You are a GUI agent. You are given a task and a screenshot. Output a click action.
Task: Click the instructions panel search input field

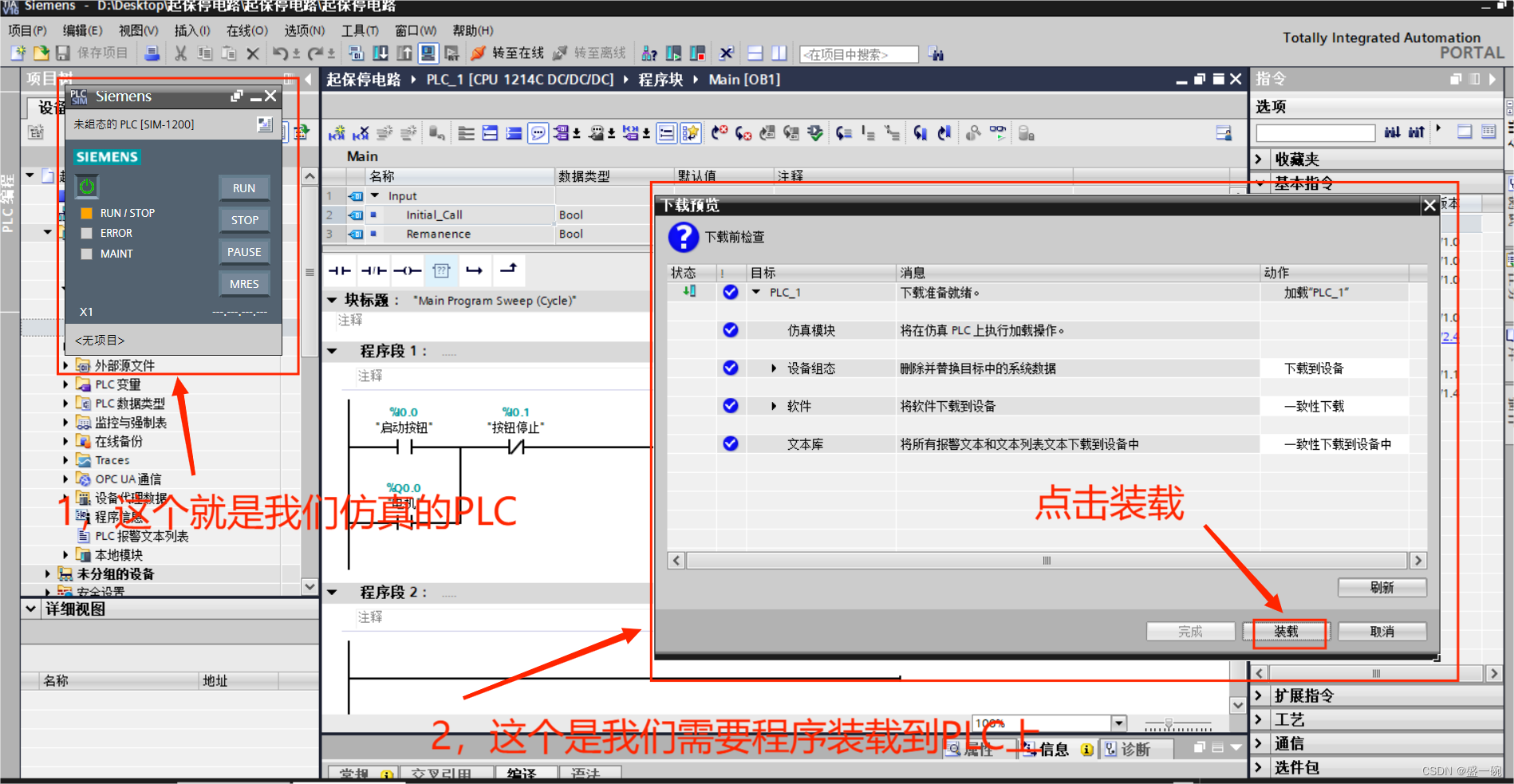coord(1315,132)
